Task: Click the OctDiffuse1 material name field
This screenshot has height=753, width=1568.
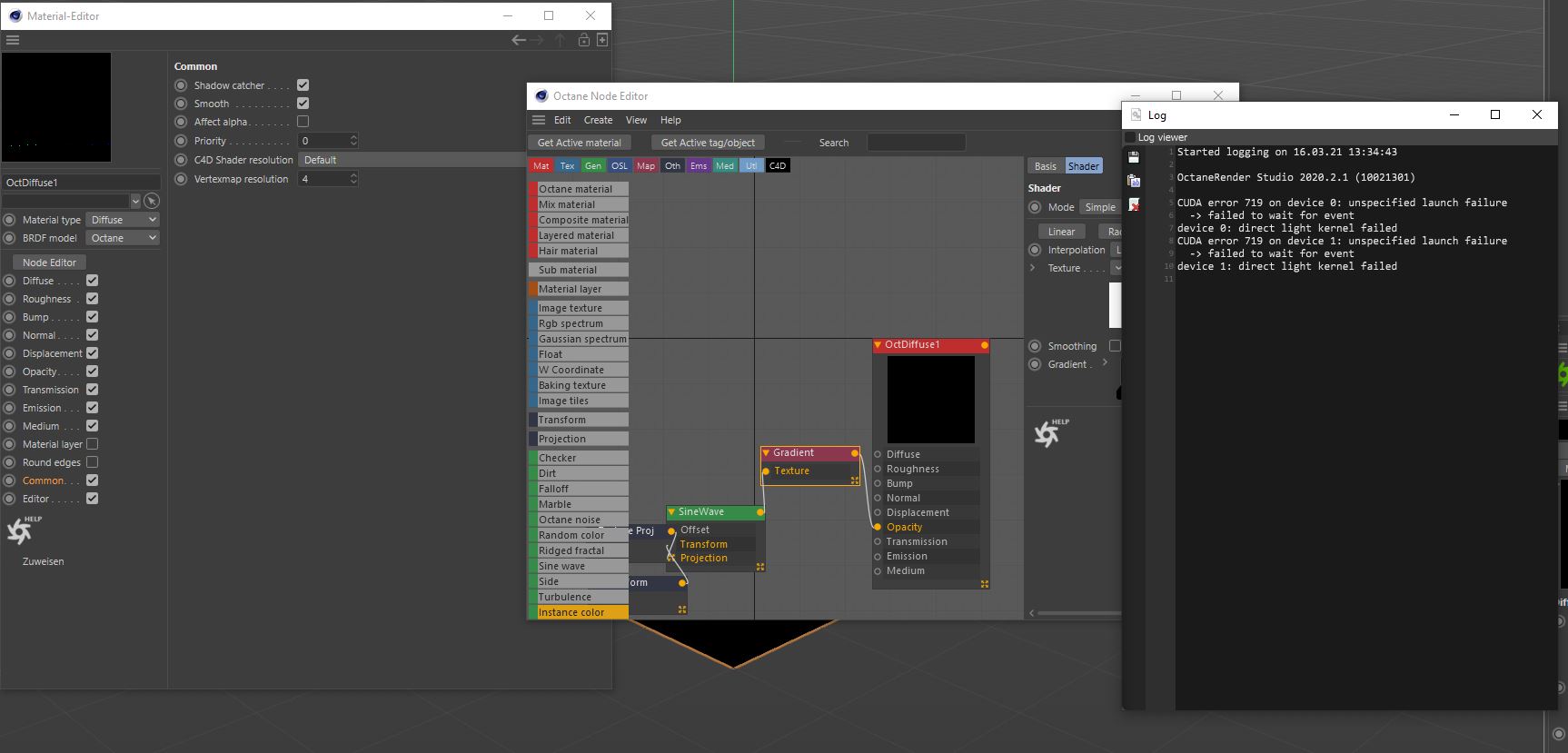Action: tap(82, 183)
